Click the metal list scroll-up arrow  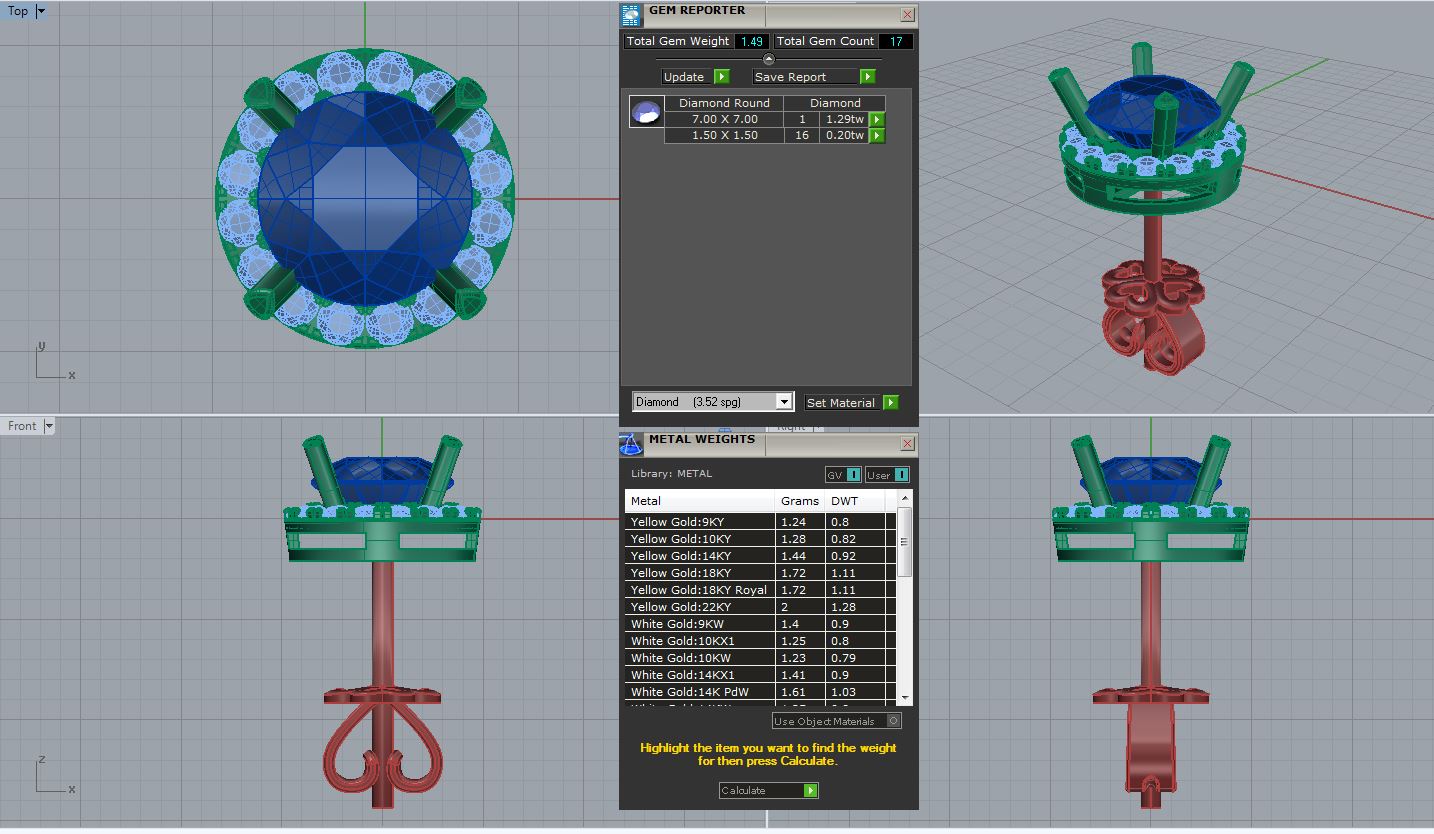pyautogui.click(x=905, y=498)
